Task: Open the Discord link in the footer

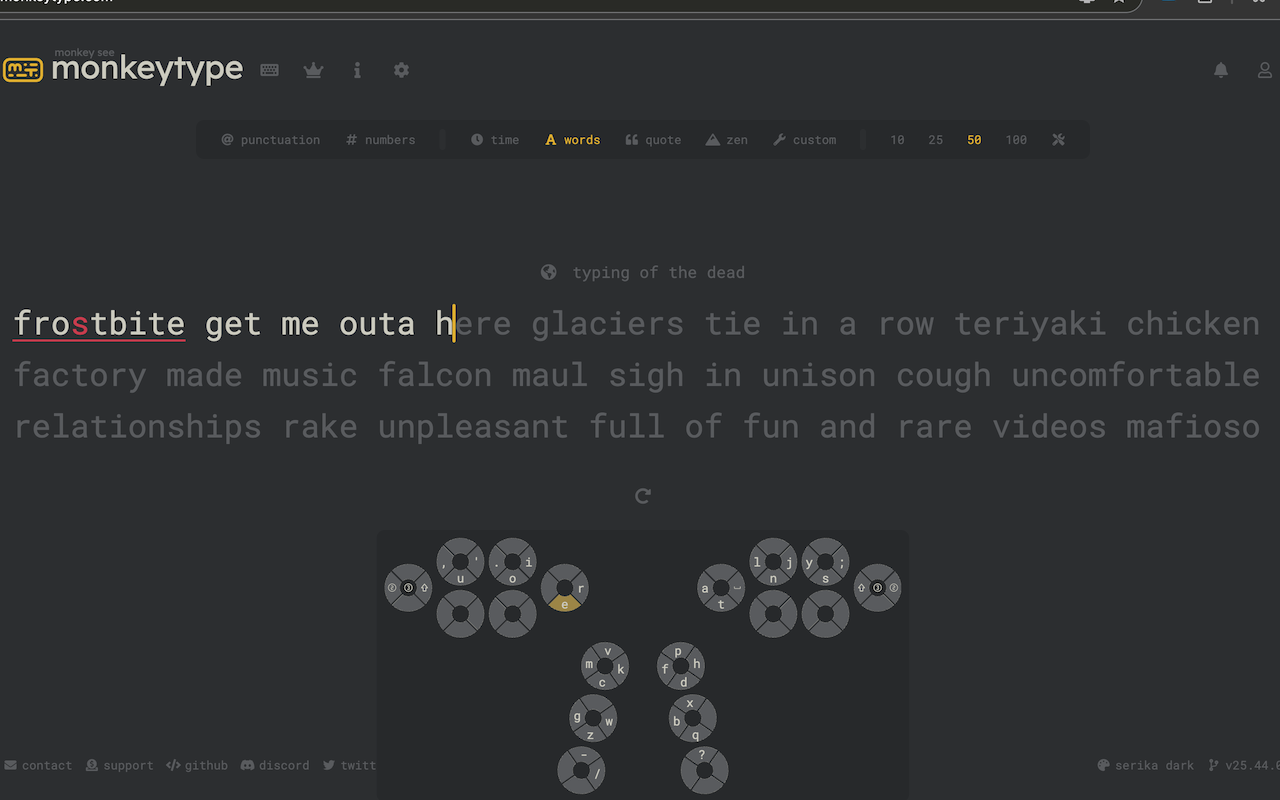Action: coord(275,765)
